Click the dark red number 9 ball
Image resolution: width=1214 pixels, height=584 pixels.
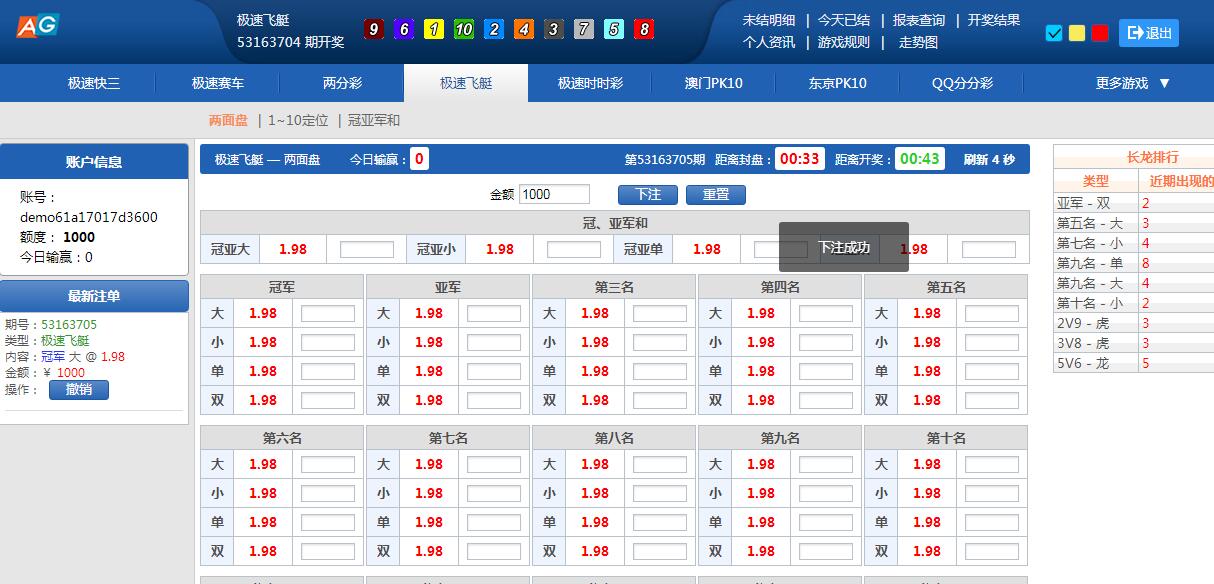(373, 29)
